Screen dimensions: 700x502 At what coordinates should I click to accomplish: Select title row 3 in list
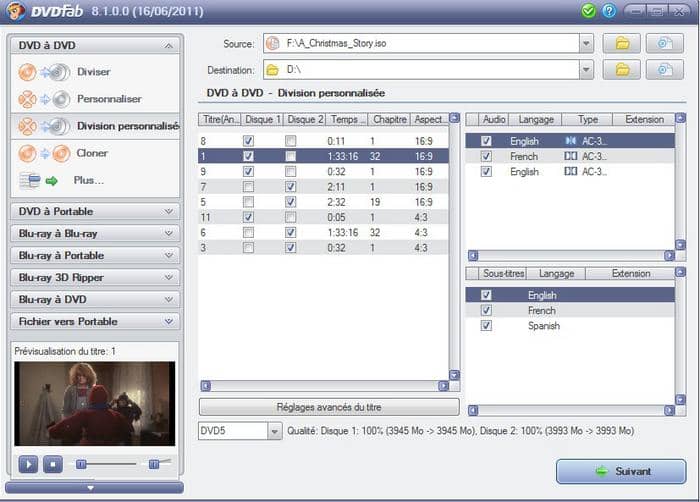[x=323, y=247]
